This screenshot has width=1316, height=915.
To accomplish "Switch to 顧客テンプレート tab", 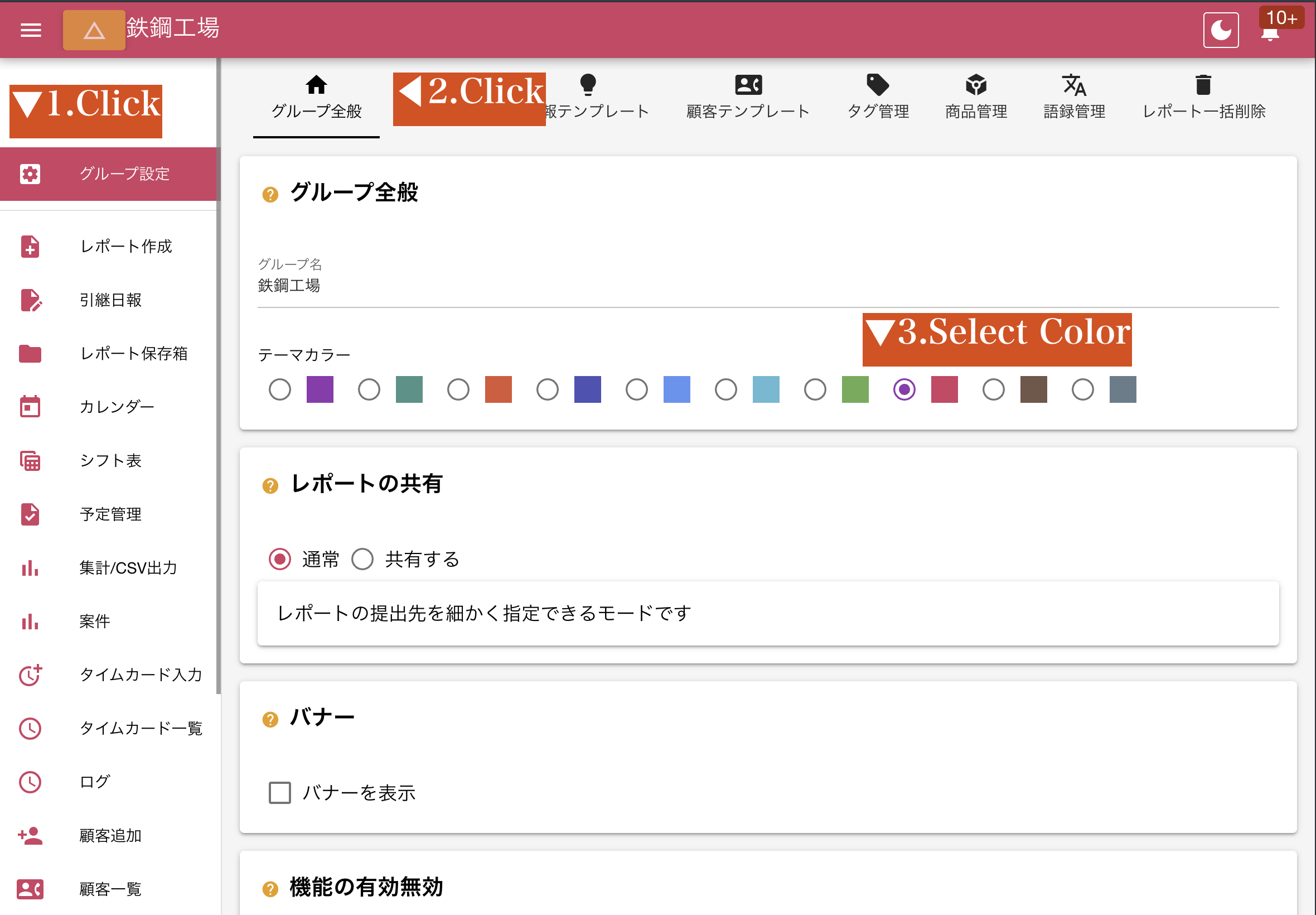I will point(748,98).
